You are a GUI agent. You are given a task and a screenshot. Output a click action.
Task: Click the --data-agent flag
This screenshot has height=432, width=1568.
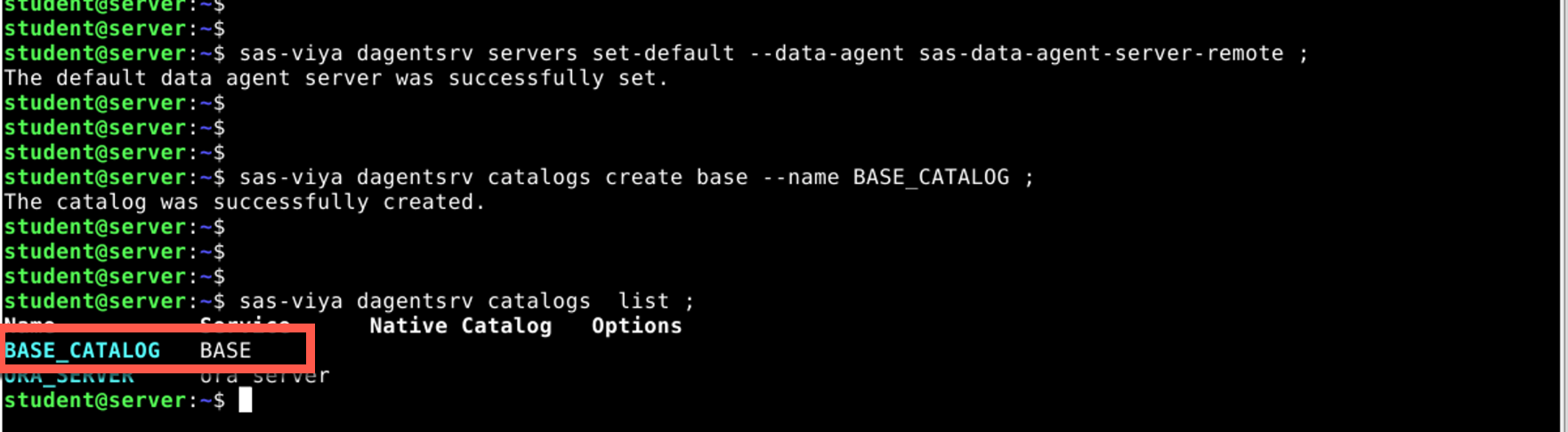pos(827,53)
